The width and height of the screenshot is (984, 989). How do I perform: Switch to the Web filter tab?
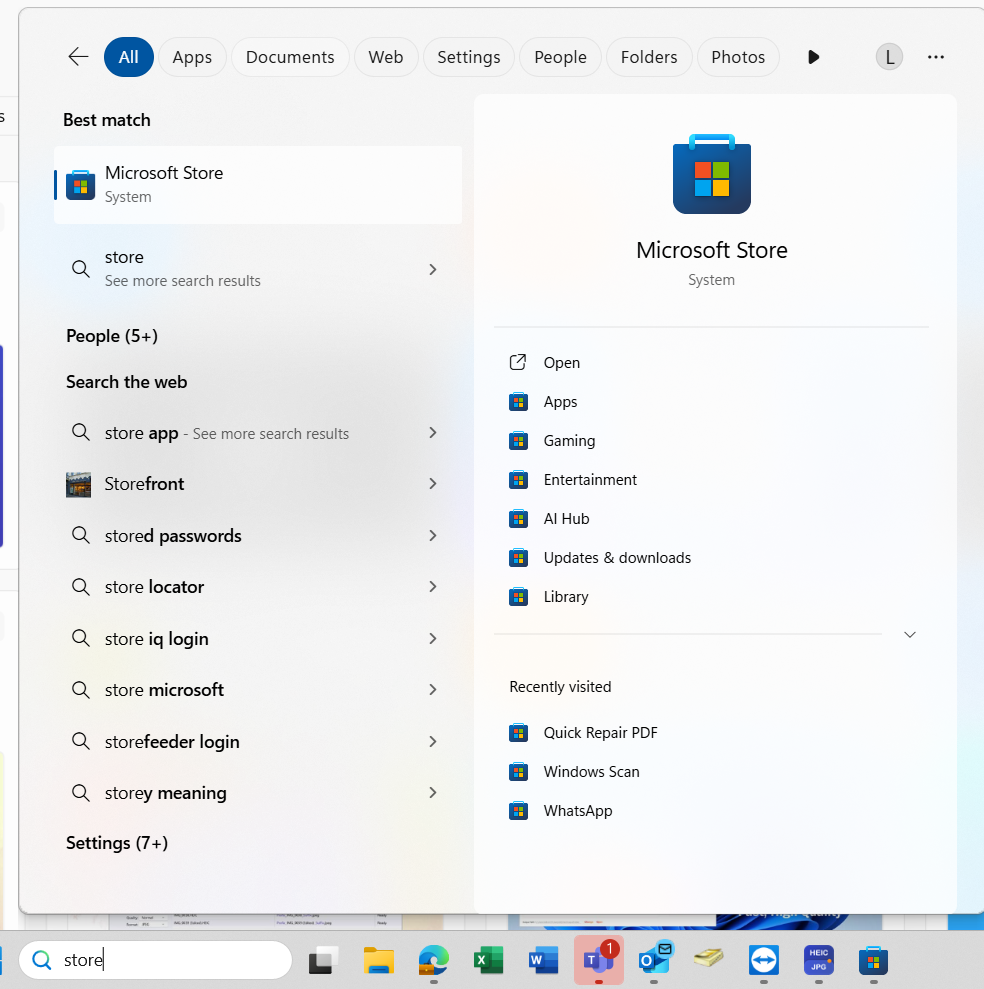click(386, 57)
